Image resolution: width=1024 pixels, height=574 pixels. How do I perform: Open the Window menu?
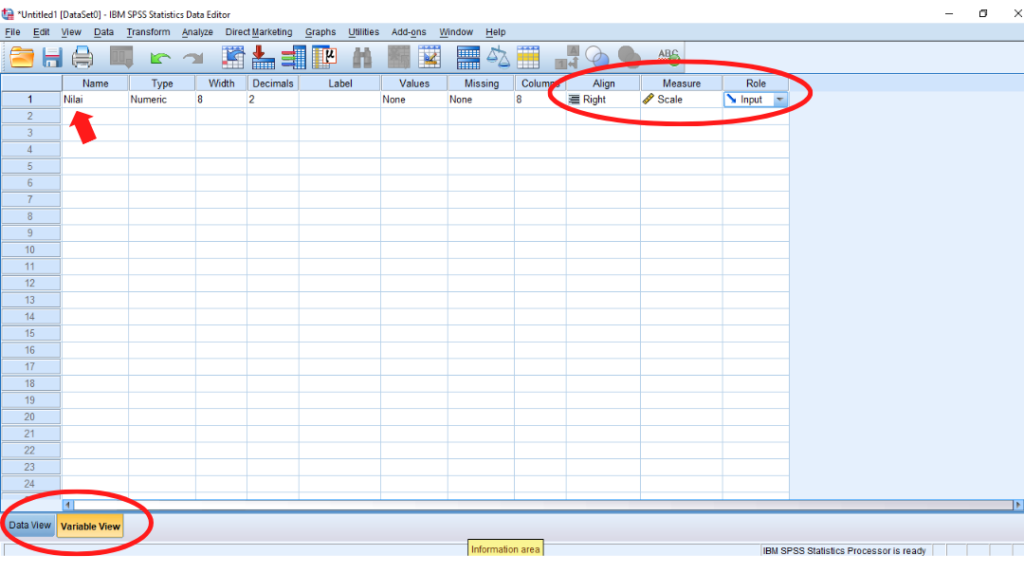point(456,32)
